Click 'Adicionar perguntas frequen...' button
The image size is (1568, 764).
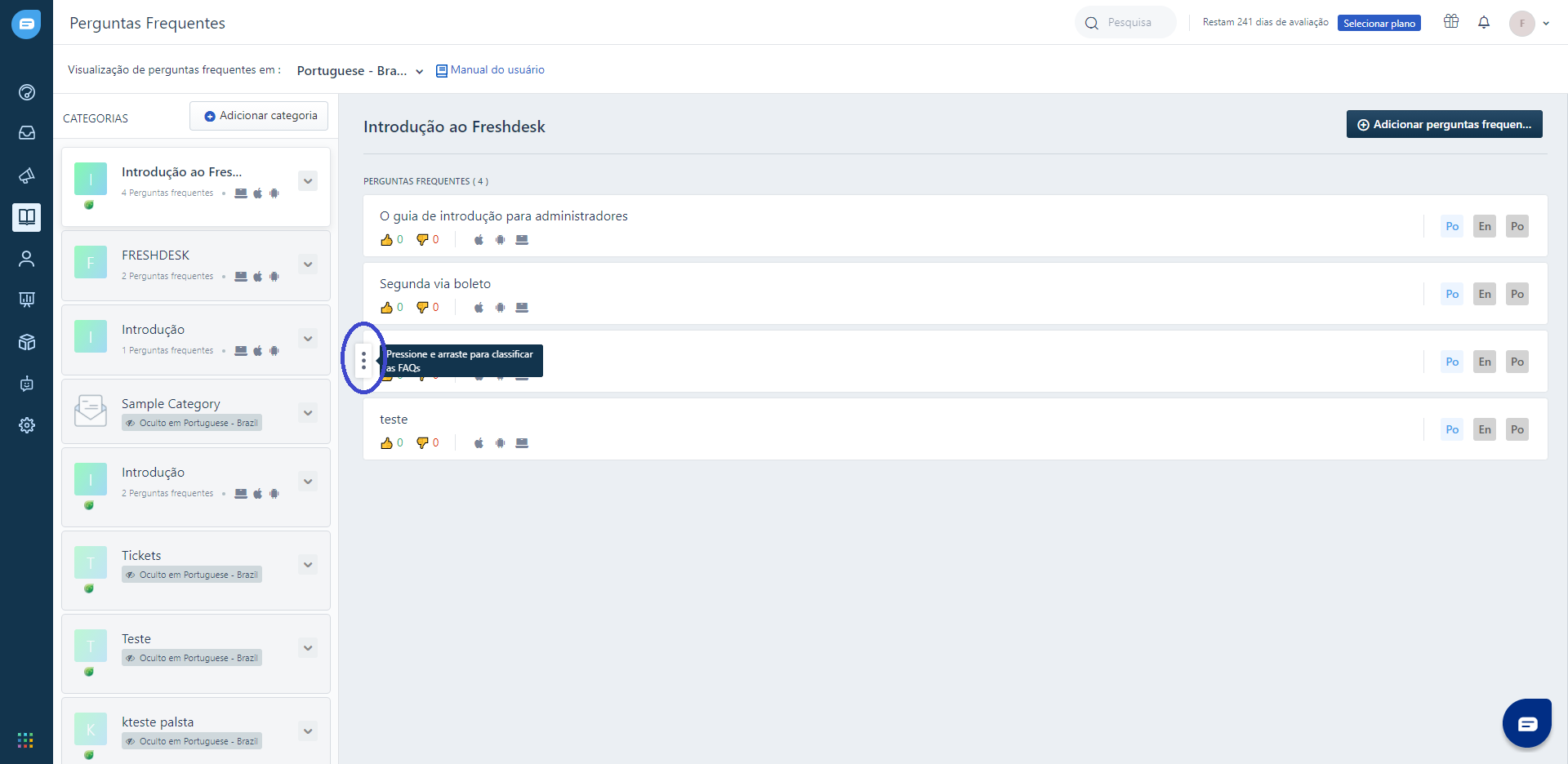(1444, 124)
